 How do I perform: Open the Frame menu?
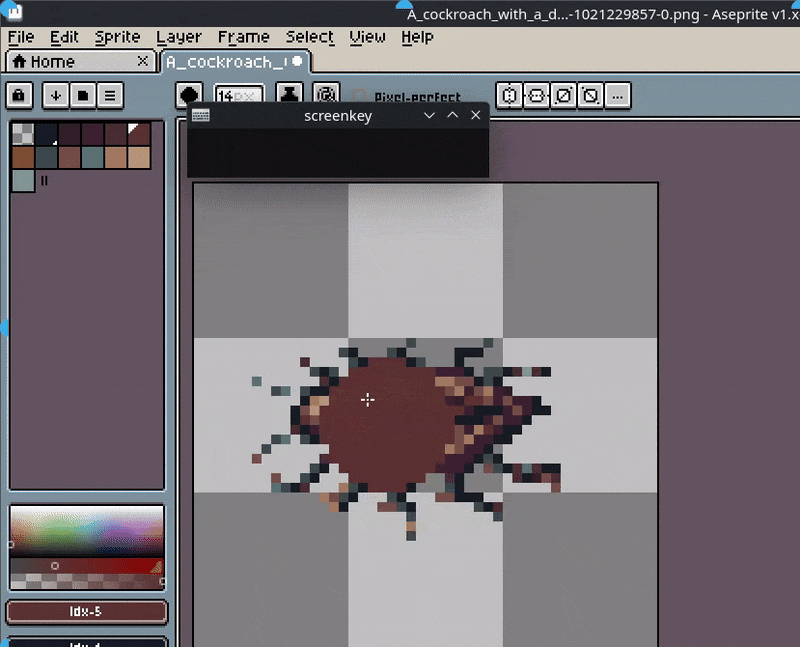(243, 37)
